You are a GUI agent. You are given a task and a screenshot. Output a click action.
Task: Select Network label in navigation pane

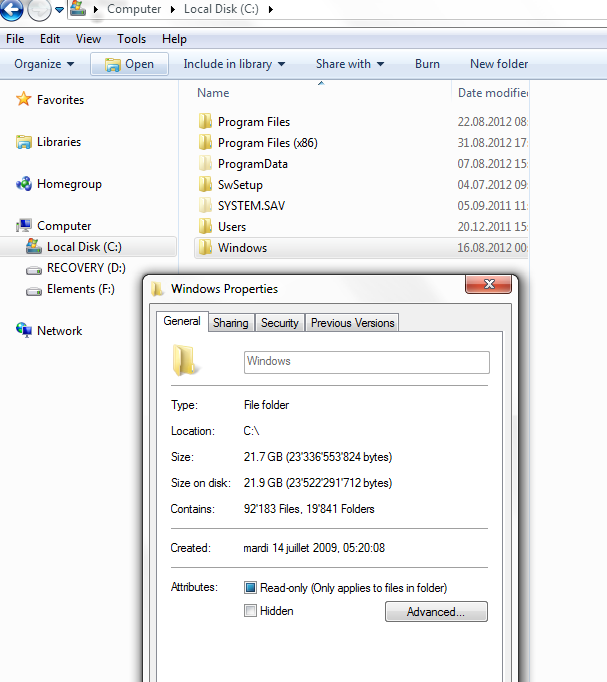pos(60,331)
